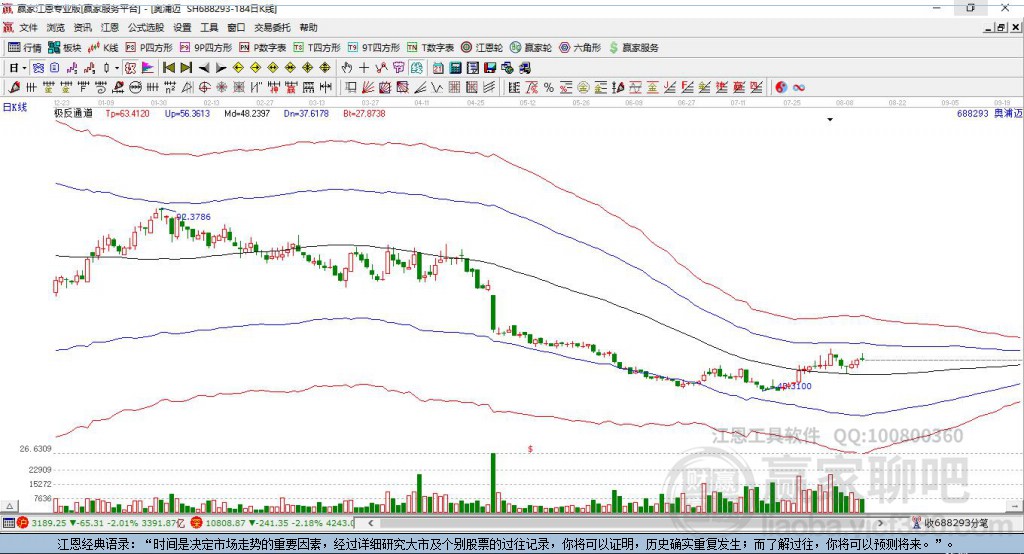Click the black right arrow icon
Viewport: 1024px width, 554px height.
[221, 68]
